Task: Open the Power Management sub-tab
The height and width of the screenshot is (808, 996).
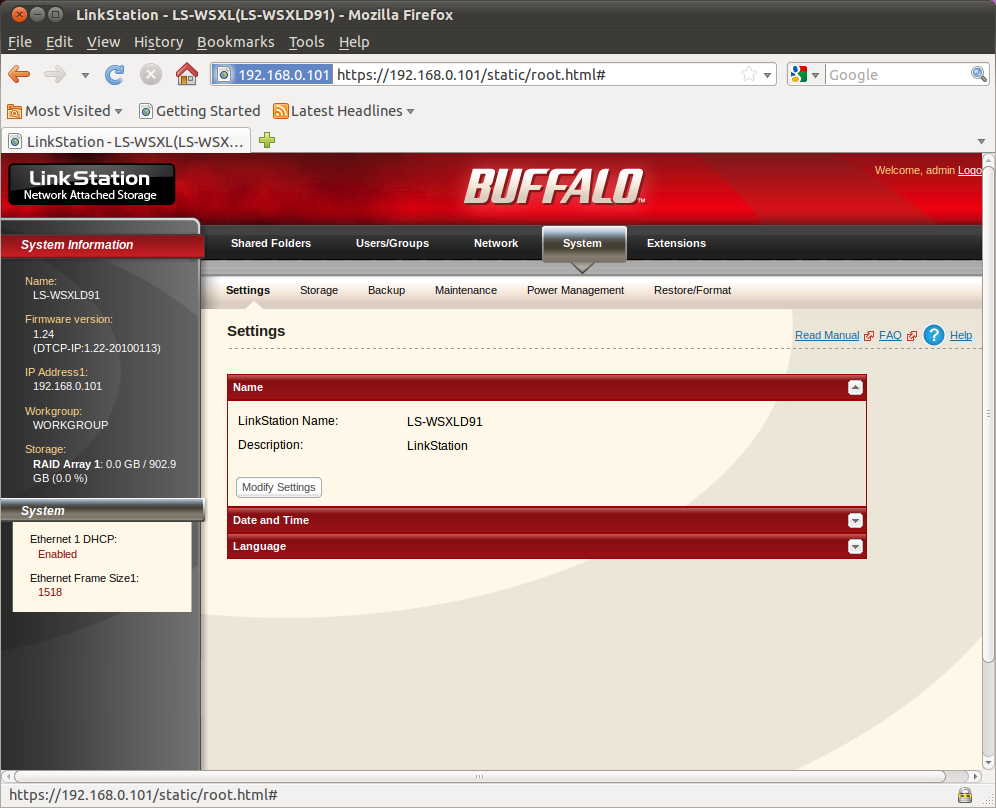Action: (x=575, y=290)
